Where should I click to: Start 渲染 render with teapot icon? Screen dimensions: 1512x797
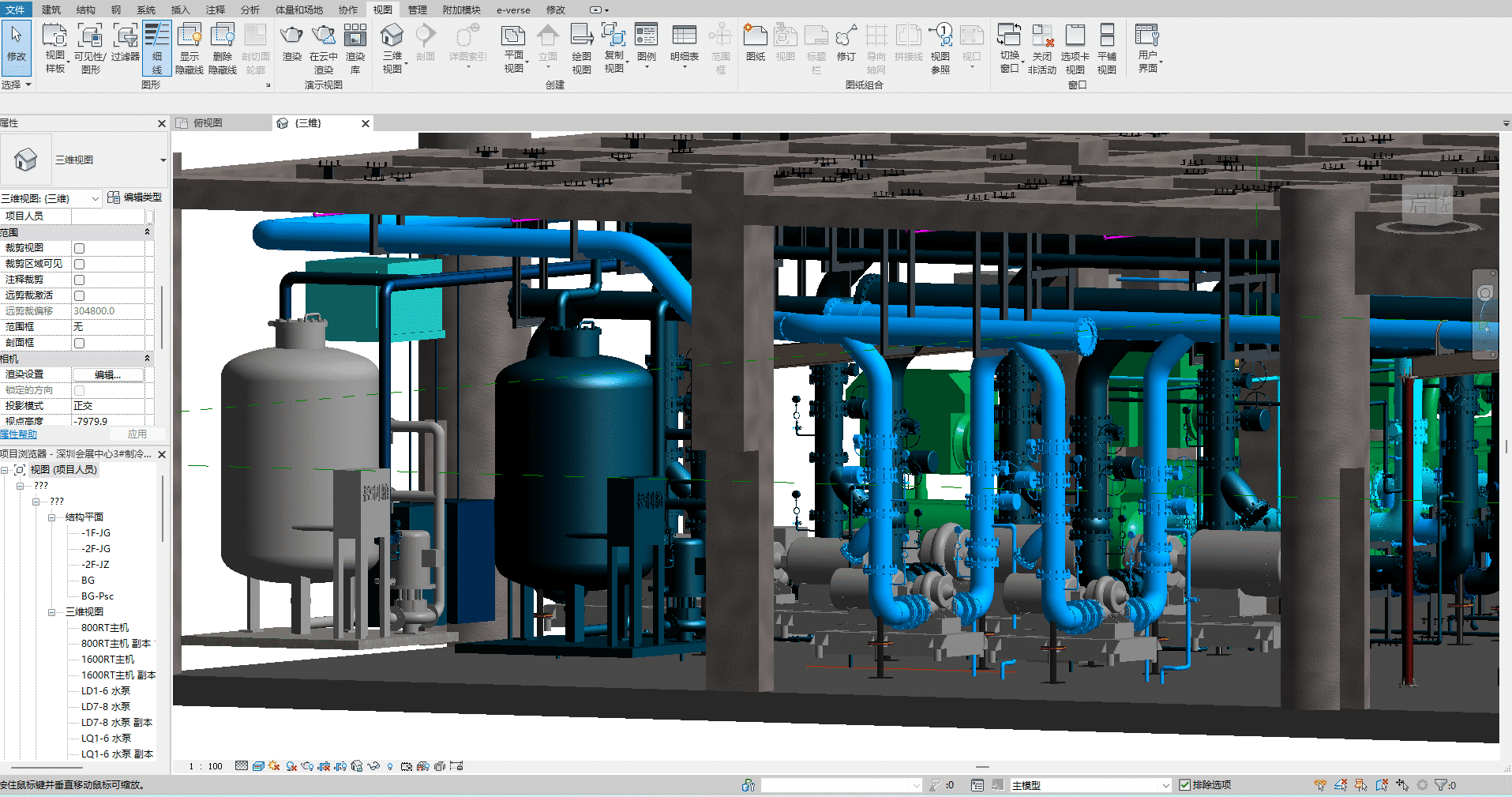click(292, 42)
